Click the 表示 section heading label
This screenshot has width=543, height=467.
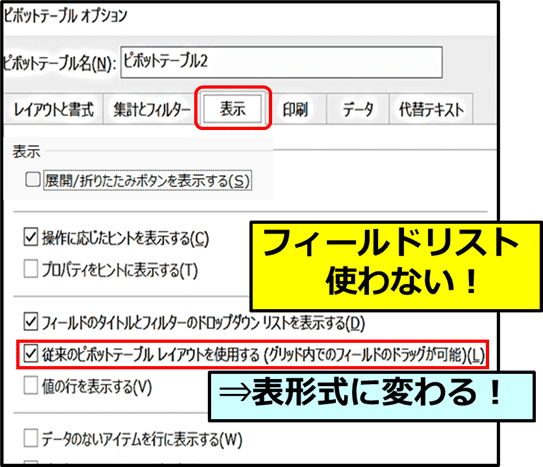pyautogui.click(x=26, y=152)
